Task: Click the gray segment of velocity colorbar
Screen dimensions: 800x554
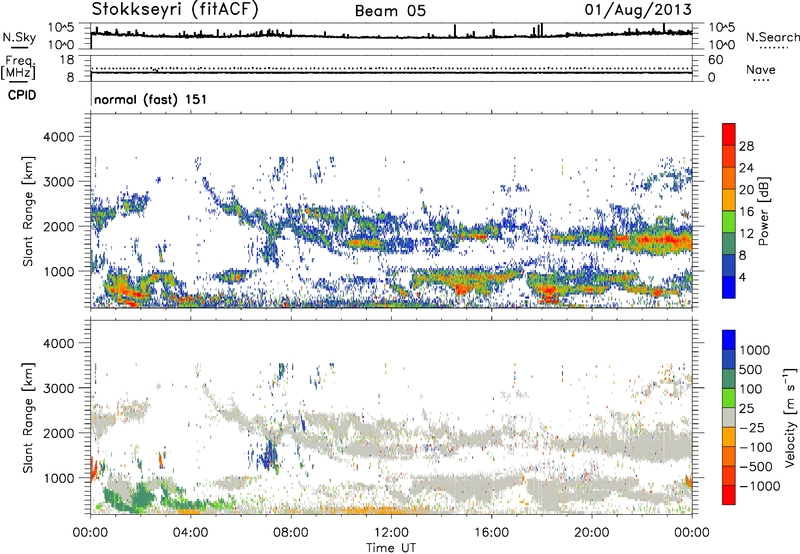Action: pyautogui.click(x=729, y=417)
